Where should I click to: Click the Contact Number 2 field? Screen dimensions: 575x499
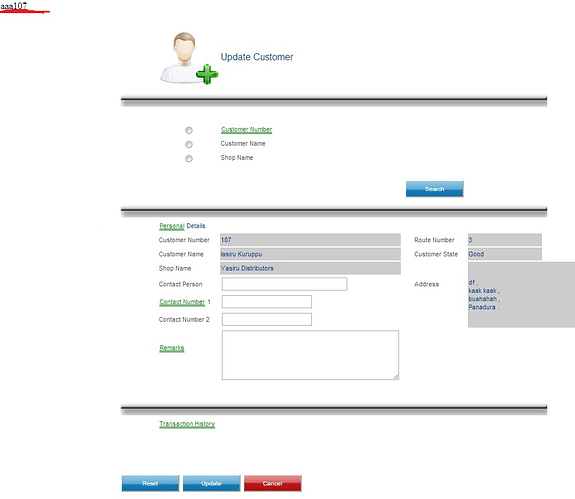click(x=267, y=319)
